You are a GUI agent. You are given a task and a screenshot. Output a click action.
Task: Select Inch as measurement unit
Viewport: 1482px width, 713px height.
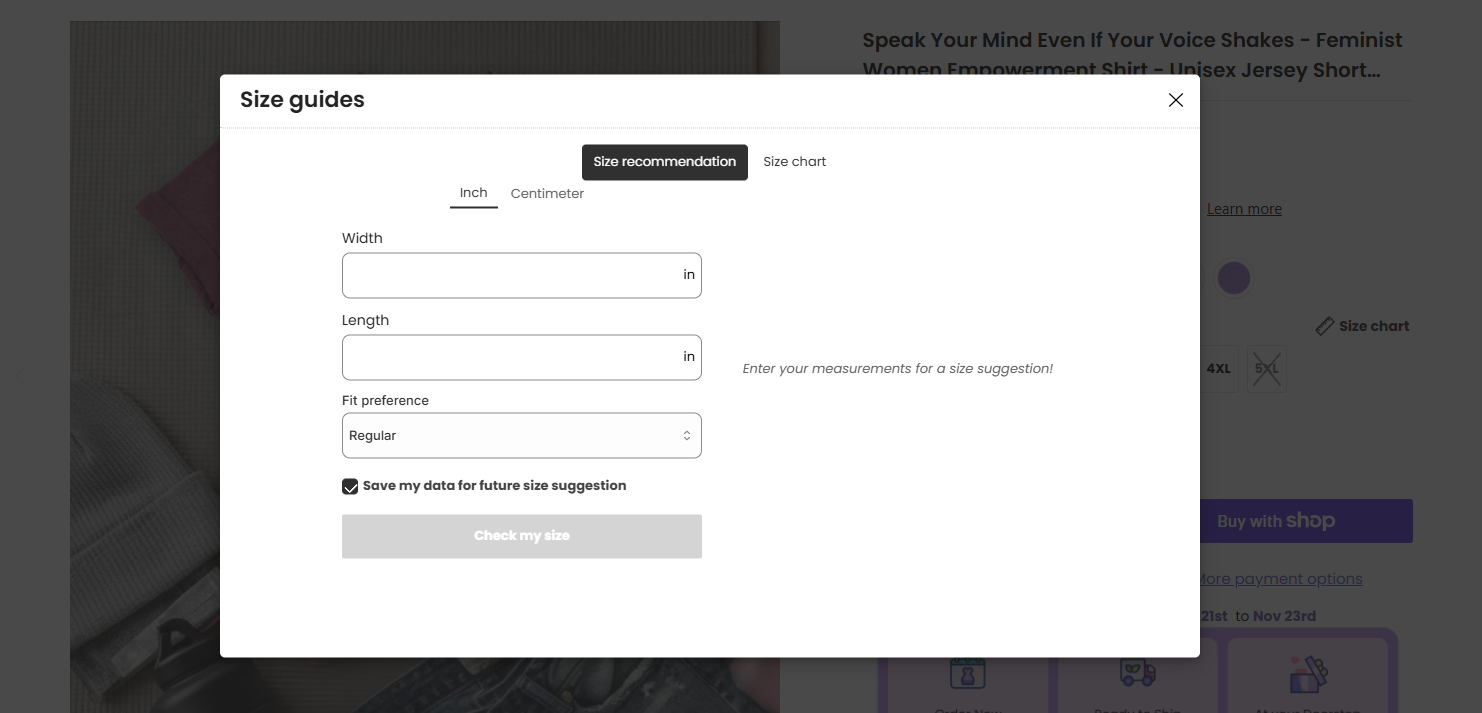[x=473, y=193]
